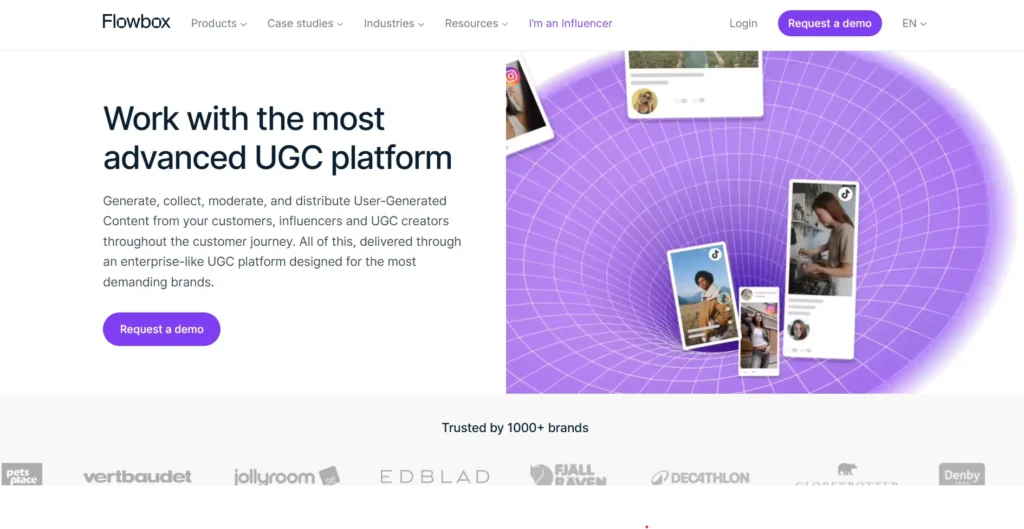Viewport: 1024px width, 529px height.
Task: Click the Fjällräven brand logo
Action: tap(568, 475)
